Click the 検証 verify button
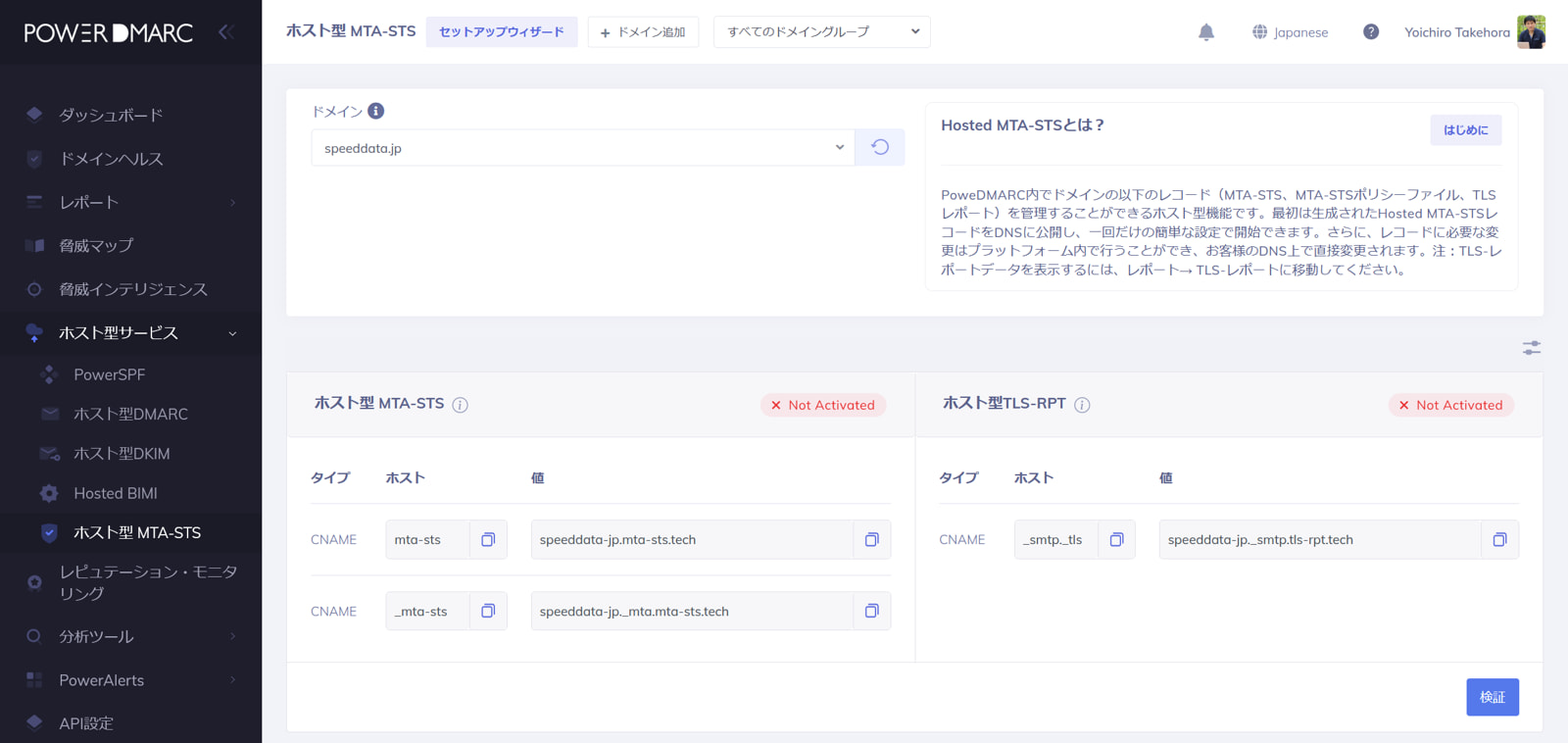1568x743 pixels. 1493,697
